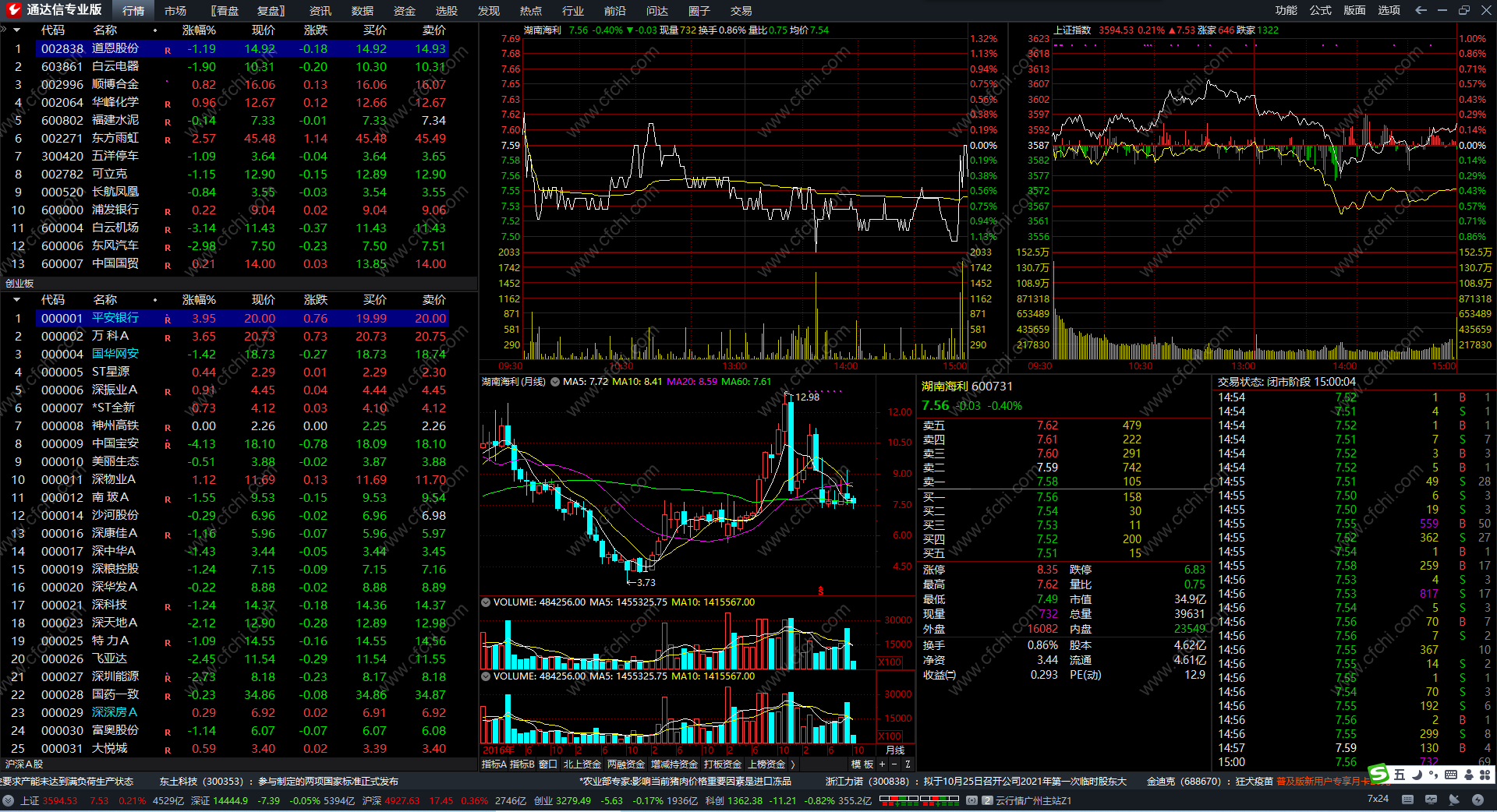Click the R marker beside 平安银行

tap(168, 320)
